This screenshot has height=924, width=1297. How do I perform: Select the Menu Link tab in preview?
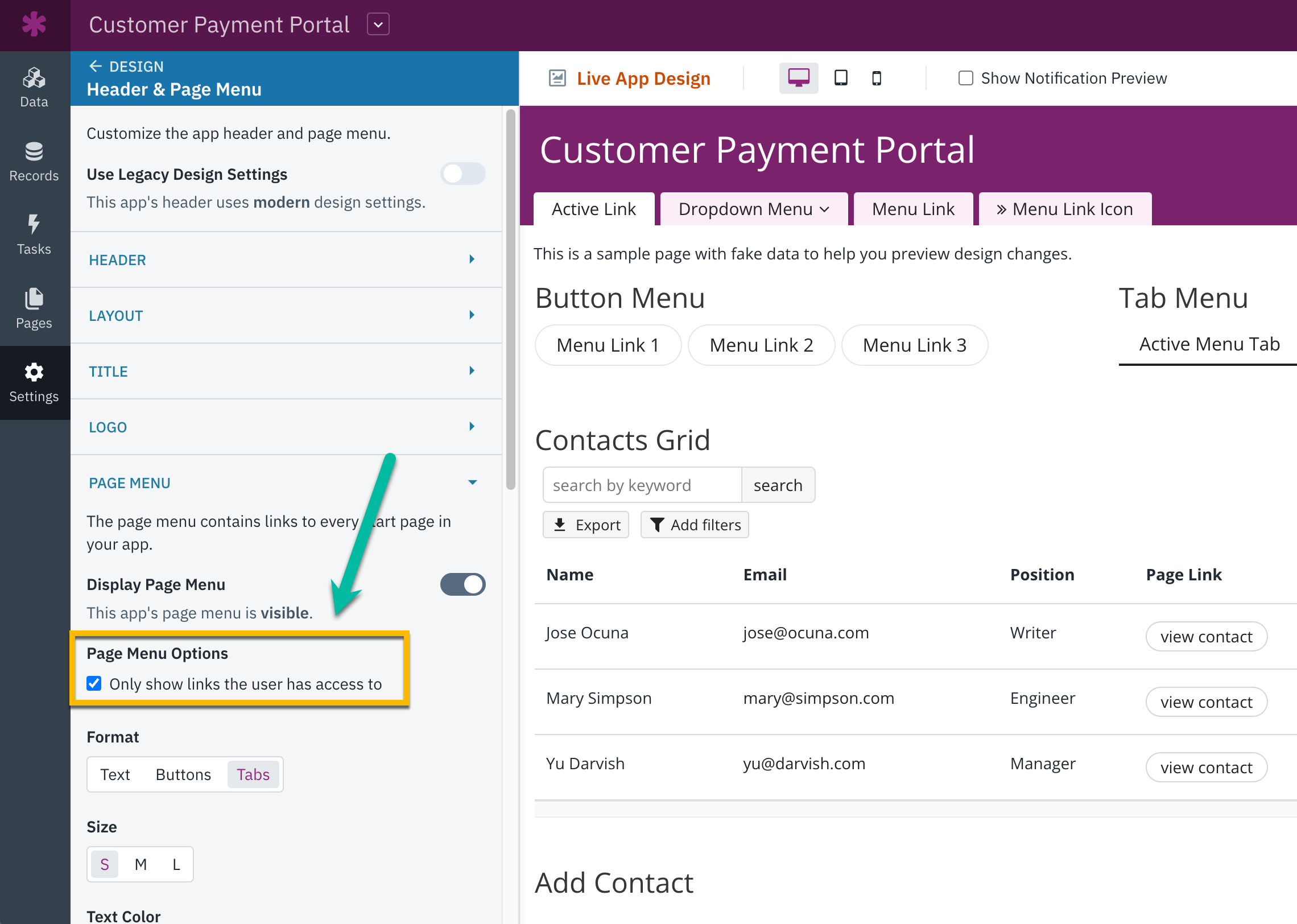tap(913, 209)
